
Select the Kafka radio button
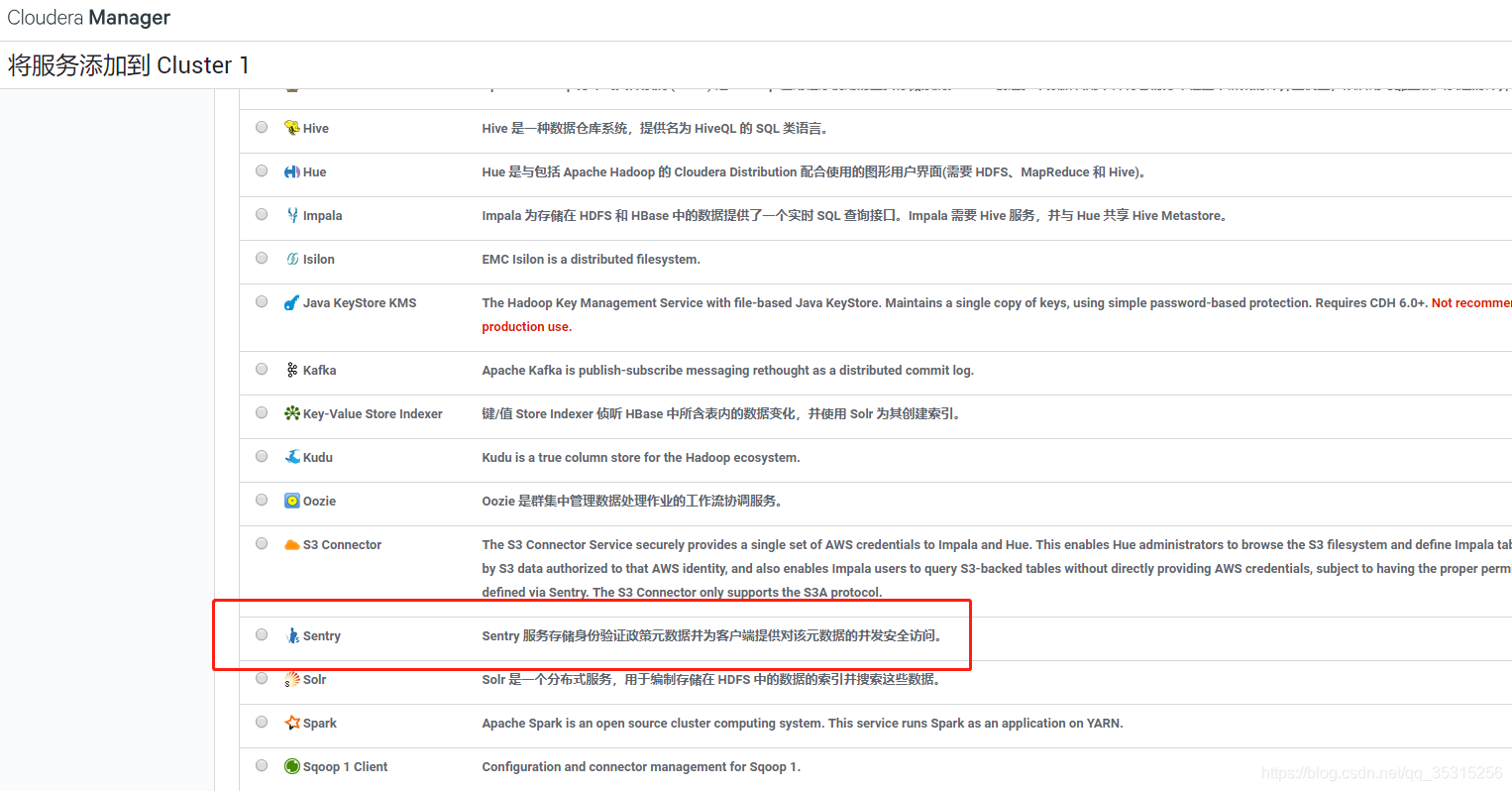(262, 369)
